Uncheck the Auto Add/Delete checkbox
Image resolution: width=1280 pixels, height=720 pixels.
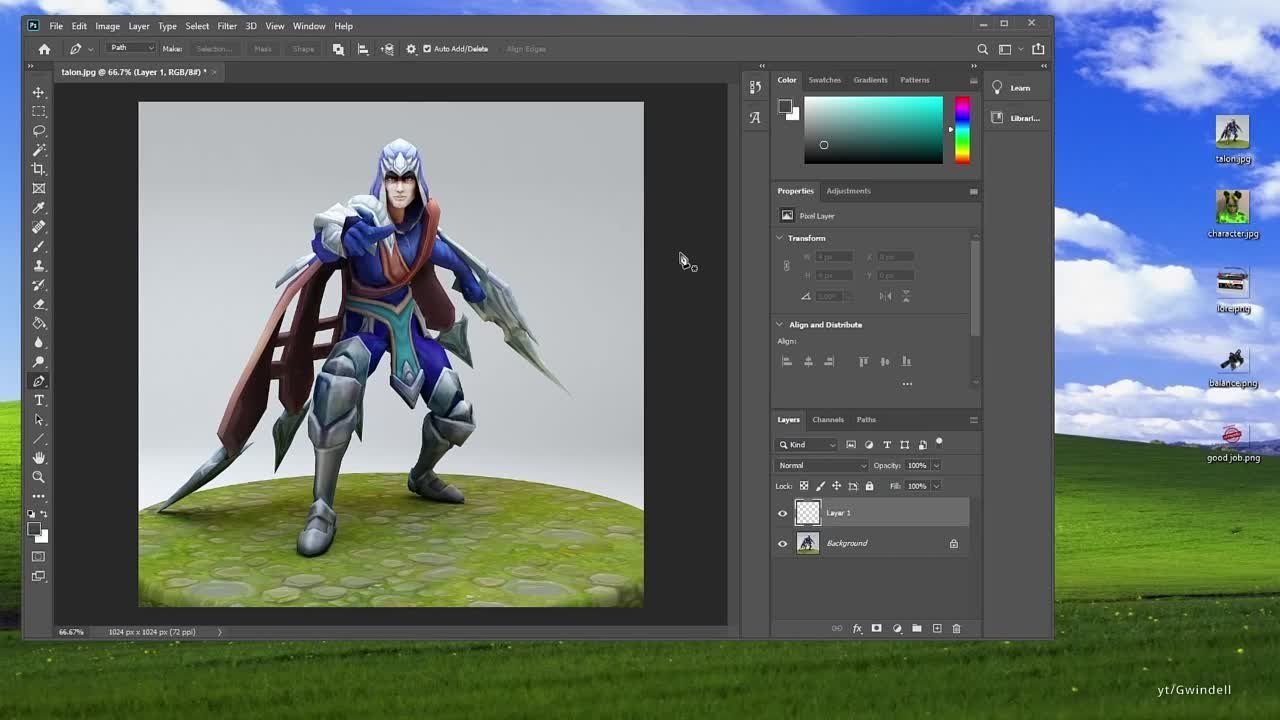point(427,49)
